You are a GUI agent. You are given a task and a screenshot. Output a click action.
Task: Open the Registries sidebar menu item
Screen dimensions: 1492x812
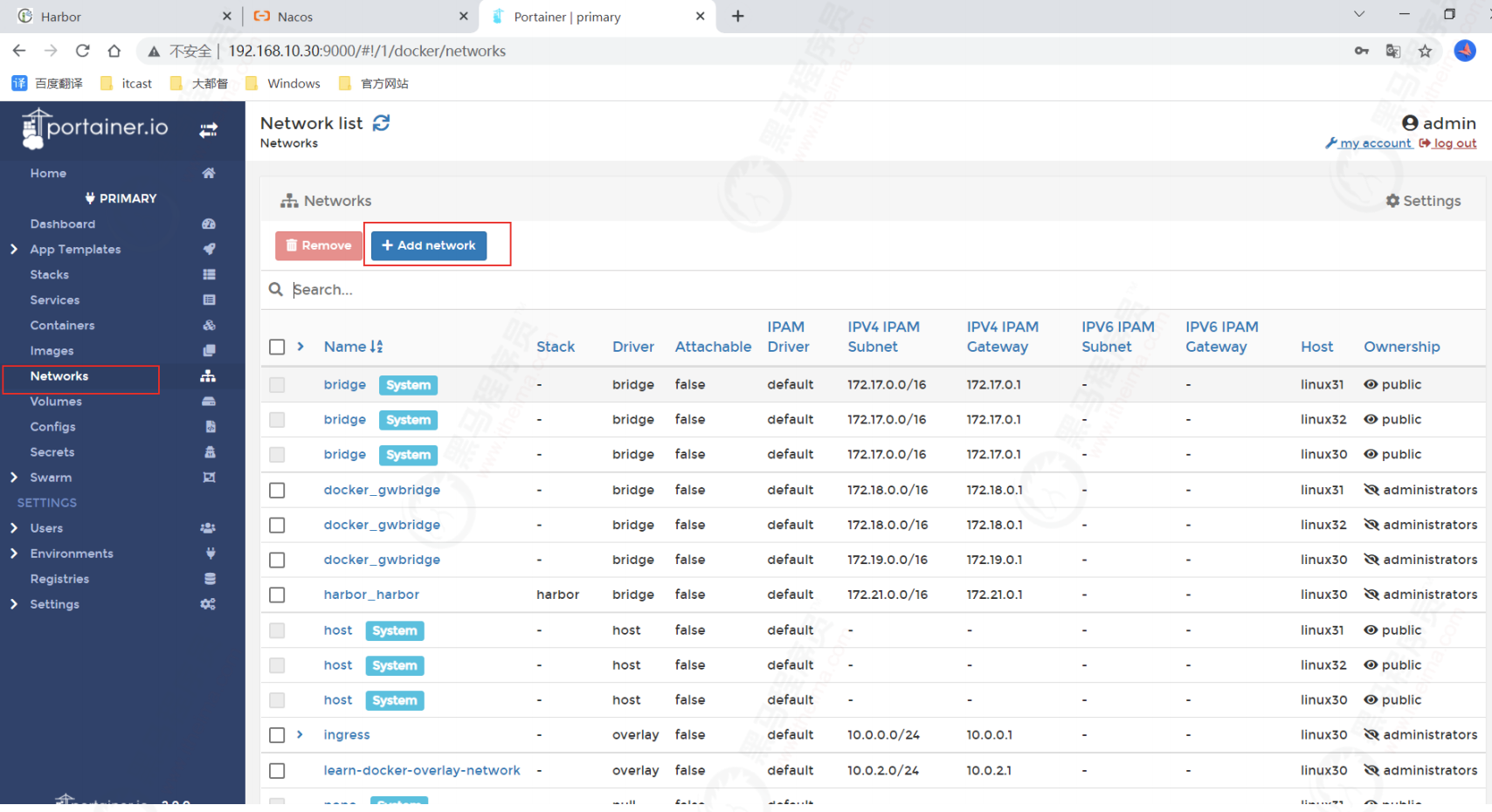coord(59,578)
